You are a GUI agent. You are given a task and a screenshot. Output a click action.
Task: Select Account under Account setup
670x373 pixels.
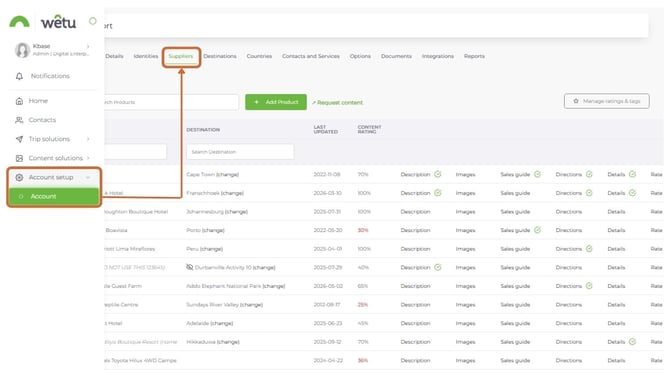pos(54,197)
